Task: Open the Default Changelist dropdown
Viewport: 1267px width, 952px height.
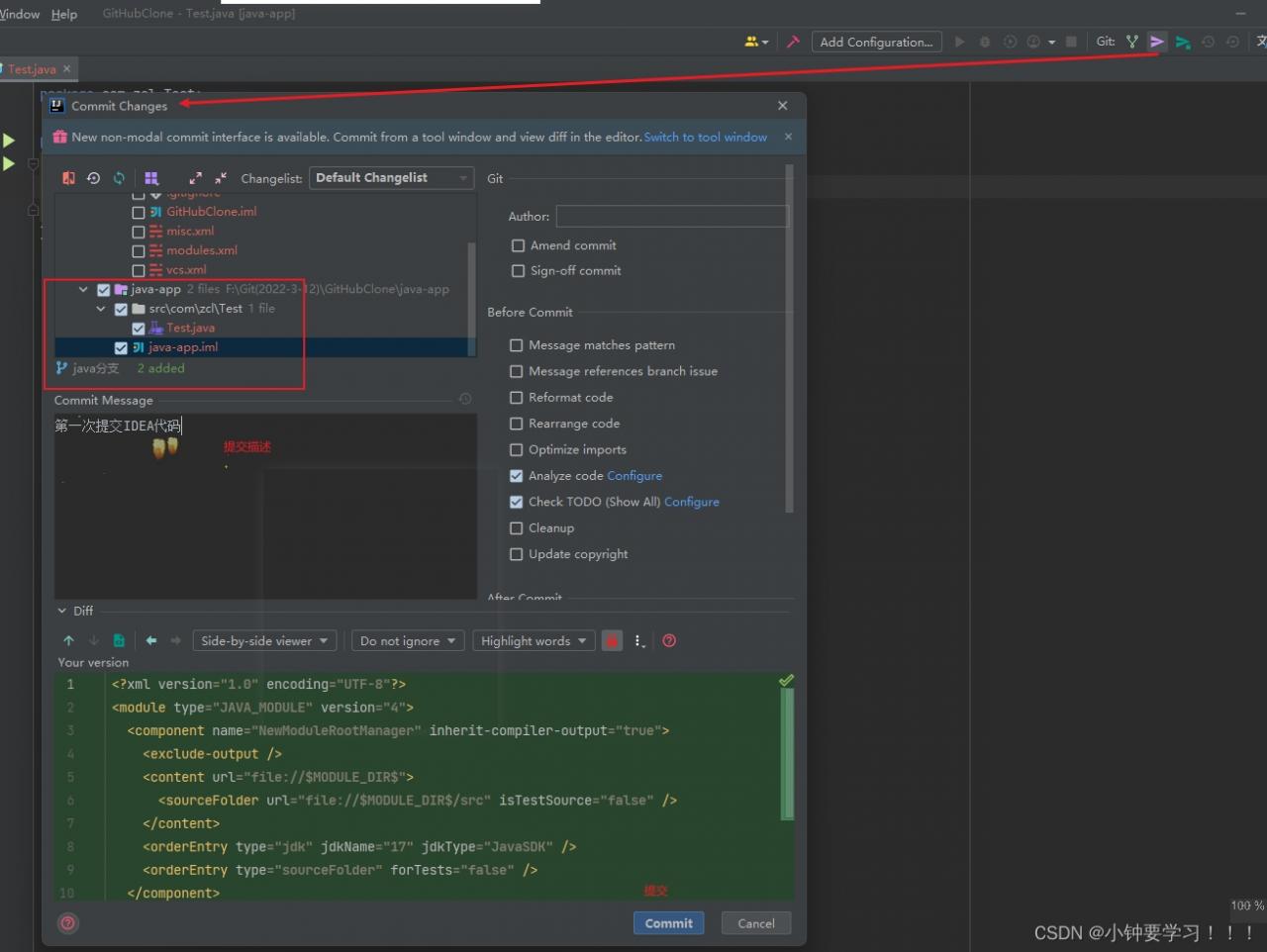Action: (x=391, y=178)
